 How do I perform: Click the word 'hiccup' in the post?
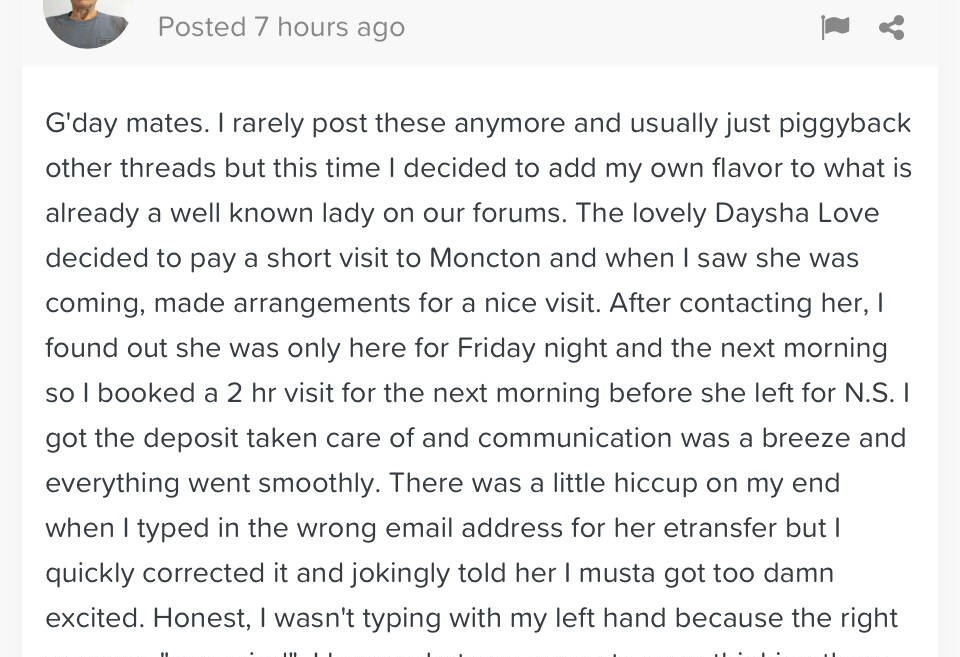(x=655, y=483)
